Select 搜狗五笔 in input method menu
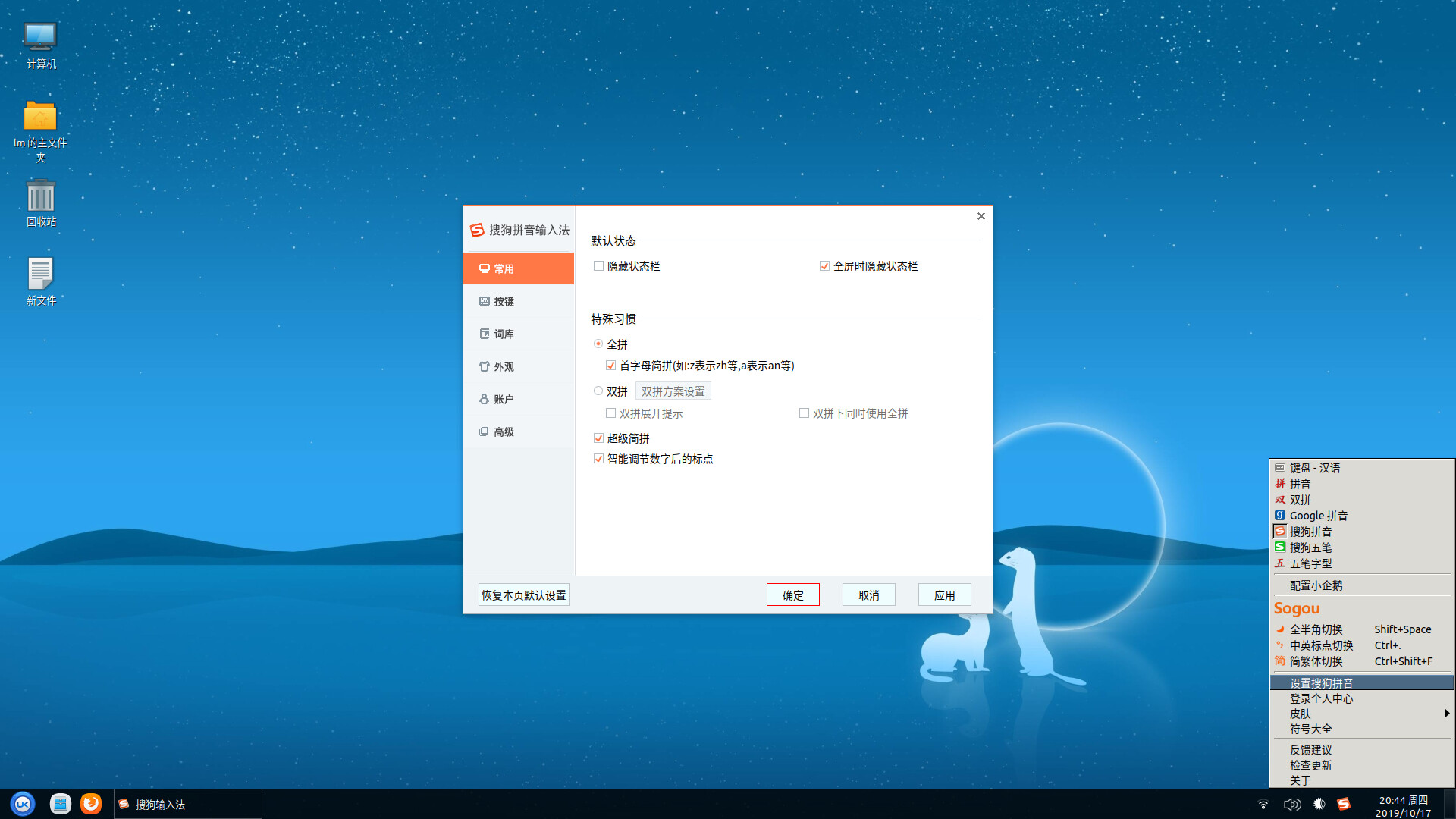The width and height of the screenshot is (1456, 819). point(1310,548)
